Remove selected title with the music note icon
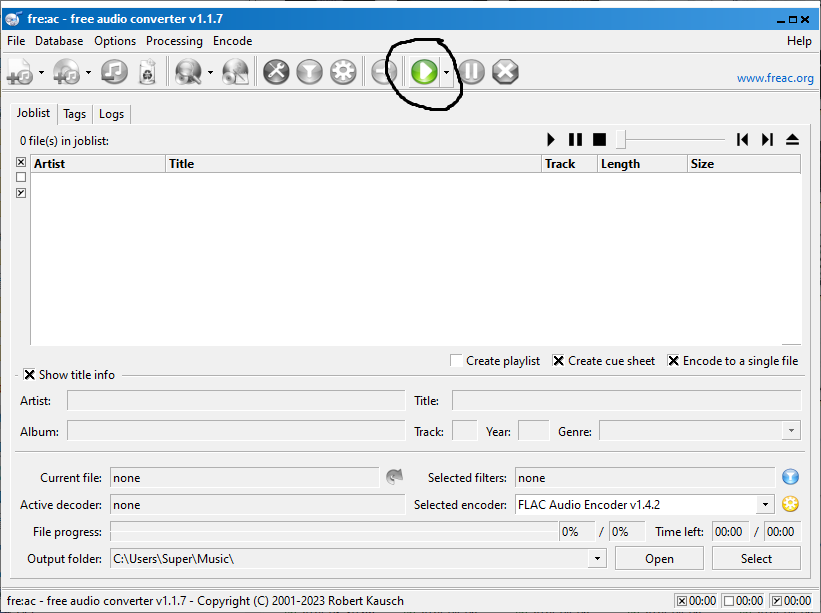 (x=114, y=71)
